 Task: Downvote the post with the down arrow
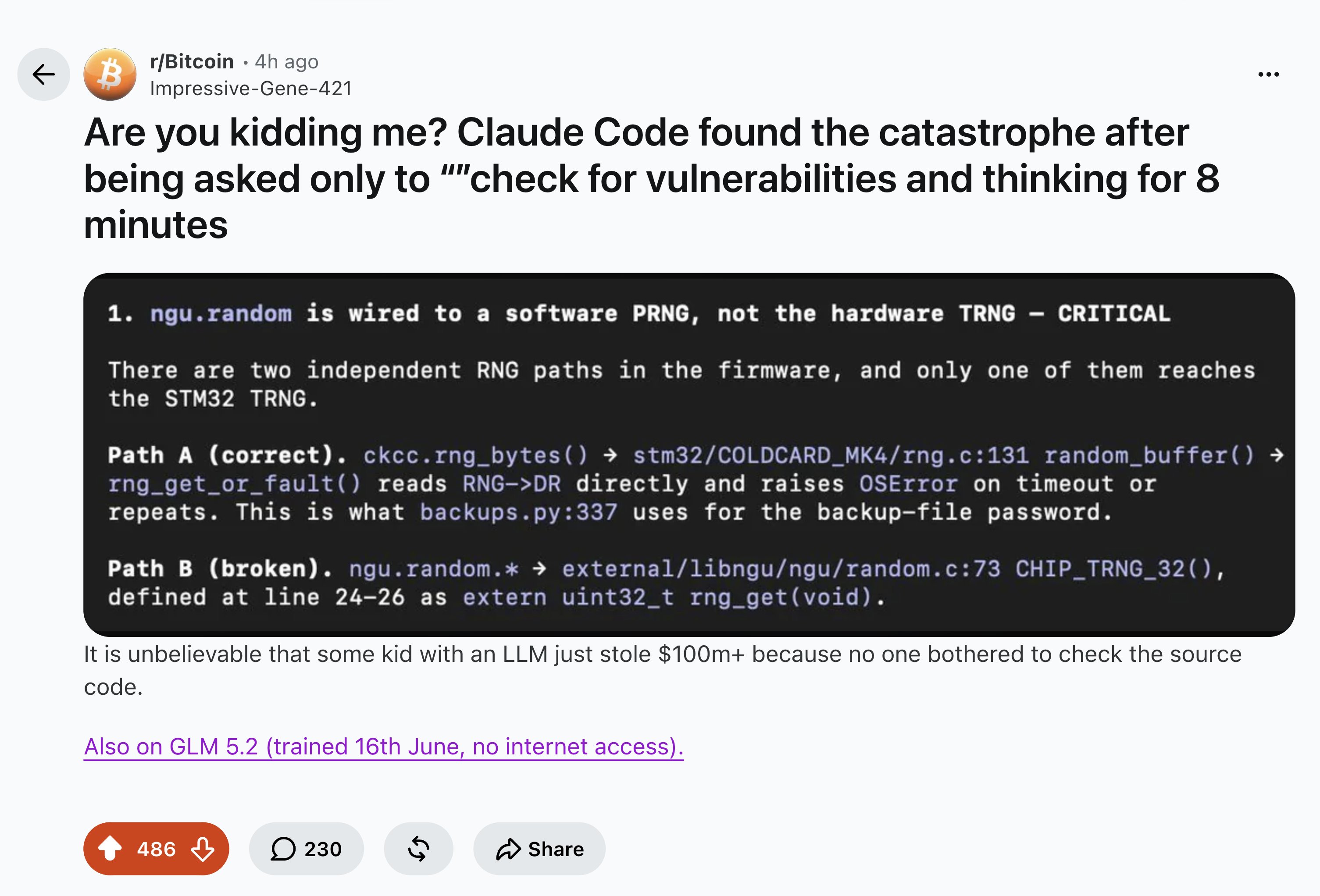(203, 848)
